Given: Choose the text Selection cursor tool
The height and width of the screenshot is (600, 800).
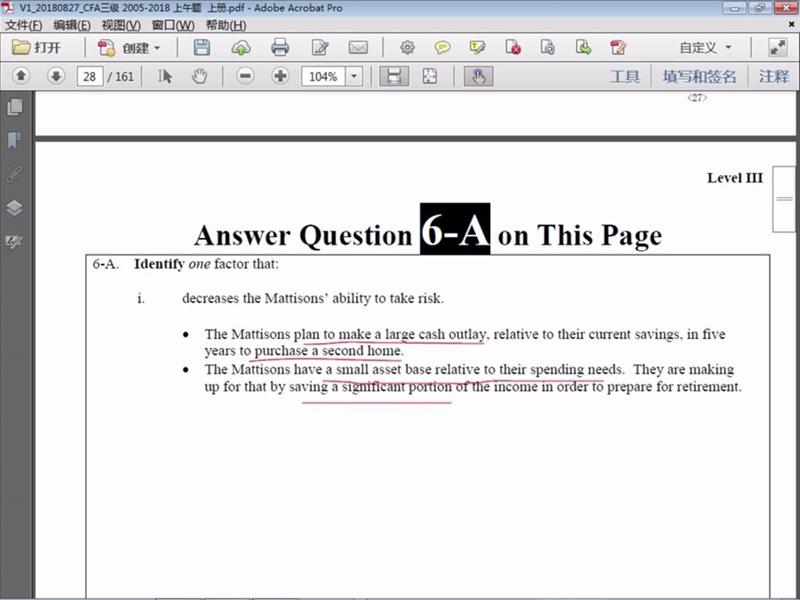Looking at the screenshot, I should [x=166, y=76].
